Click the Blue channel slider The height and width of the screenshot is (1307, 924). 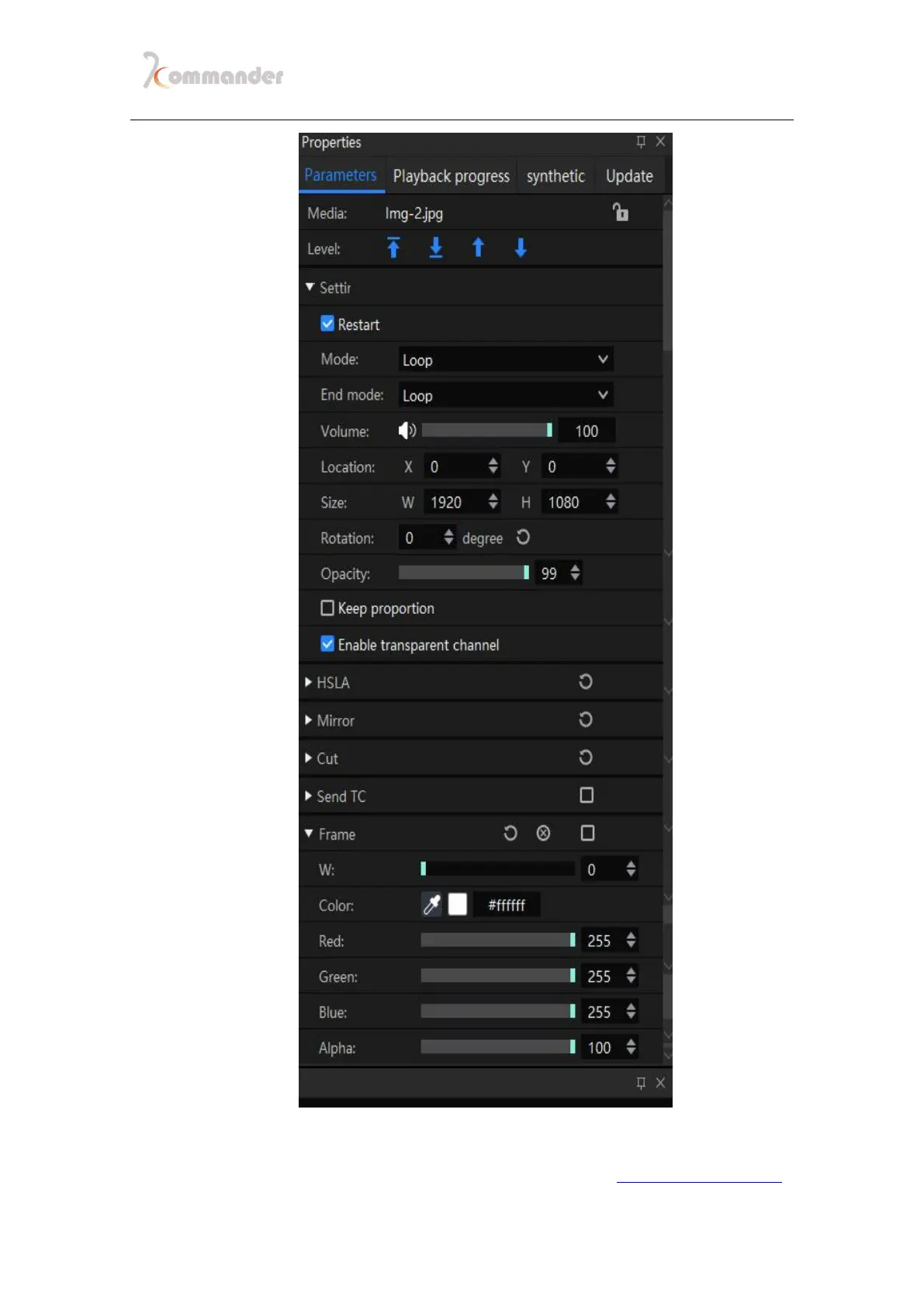click(x=497, y=1011)
